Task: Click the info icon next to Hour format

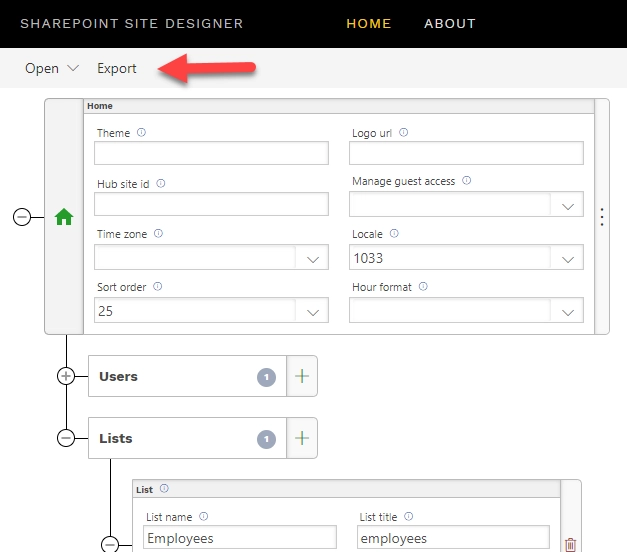Action: 423,286
